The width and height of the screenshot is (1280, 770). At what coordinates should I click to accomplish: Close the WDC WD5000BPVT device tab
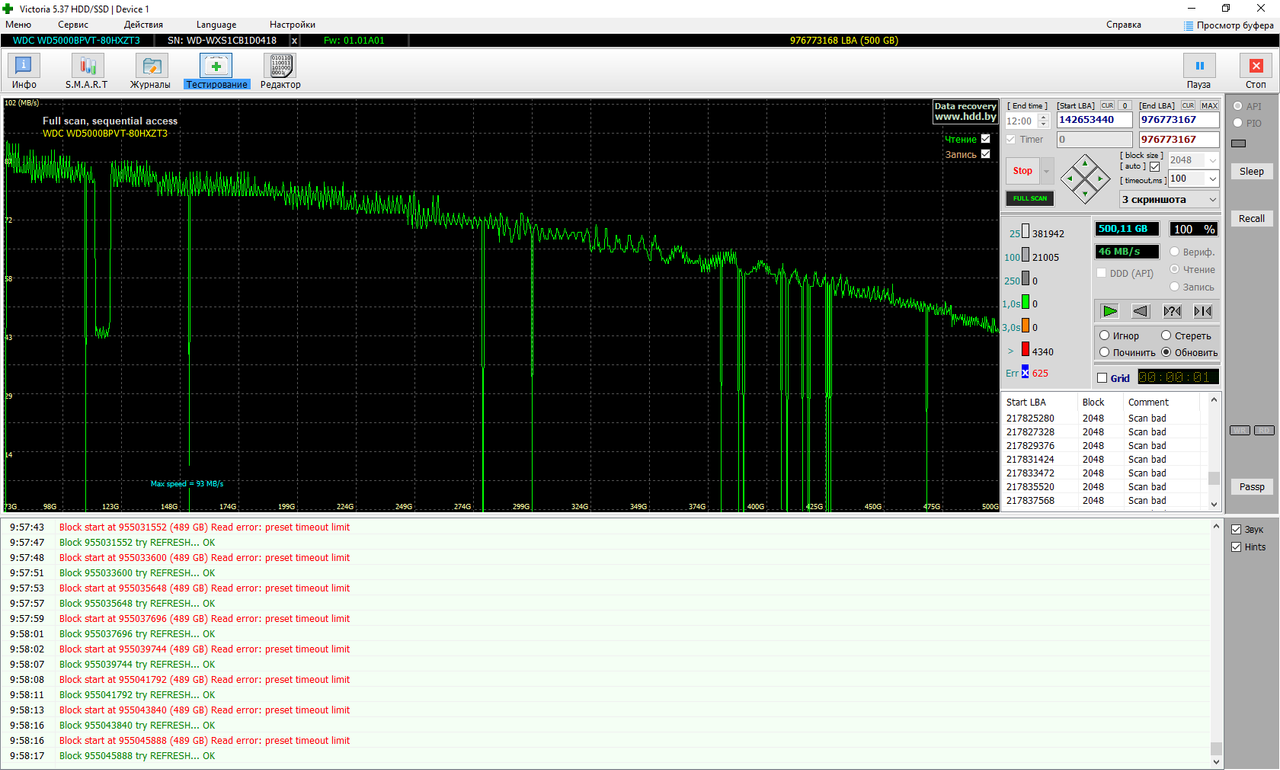[294, 41]
